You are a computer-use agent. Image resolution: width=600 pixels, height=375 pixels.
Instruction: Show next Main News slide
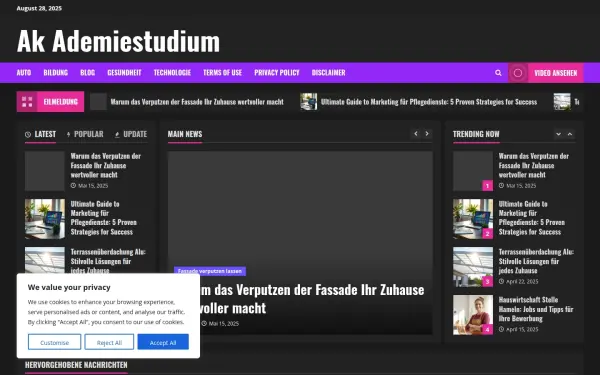click(x=427, y=134)
